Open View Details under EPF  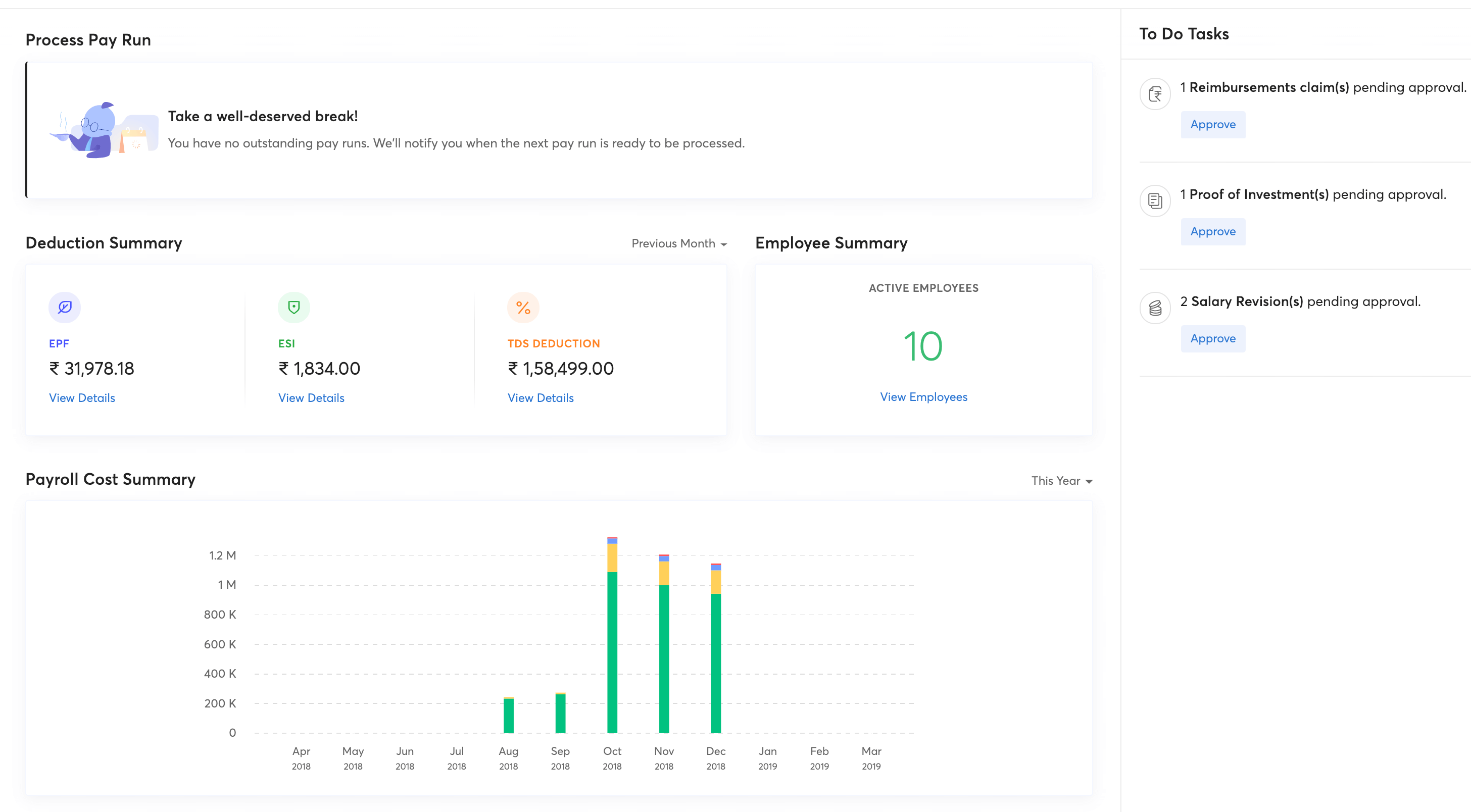[82, 397]
